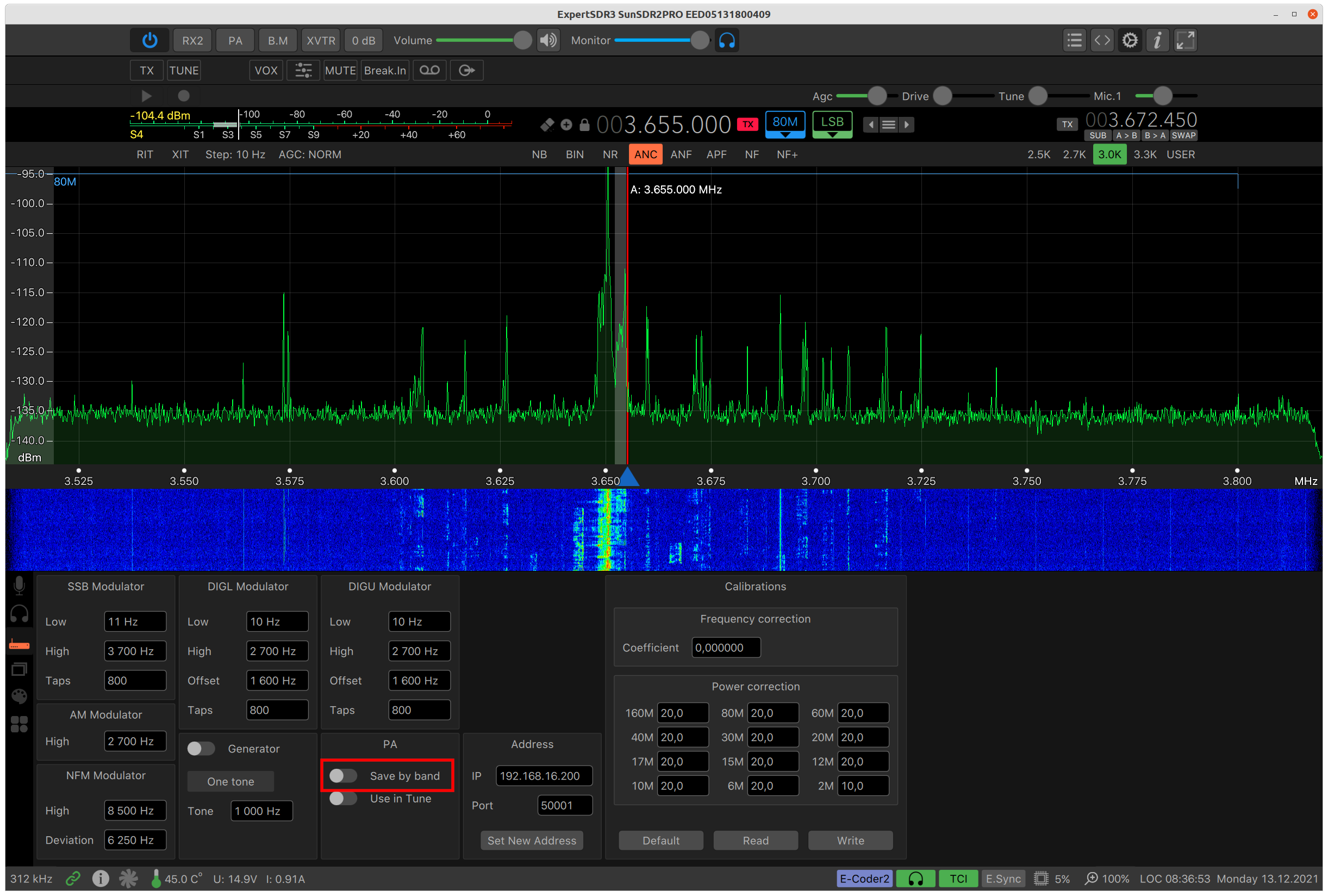Open settings with the gear icon
1328x896 pixels.
click(1130, 41)
